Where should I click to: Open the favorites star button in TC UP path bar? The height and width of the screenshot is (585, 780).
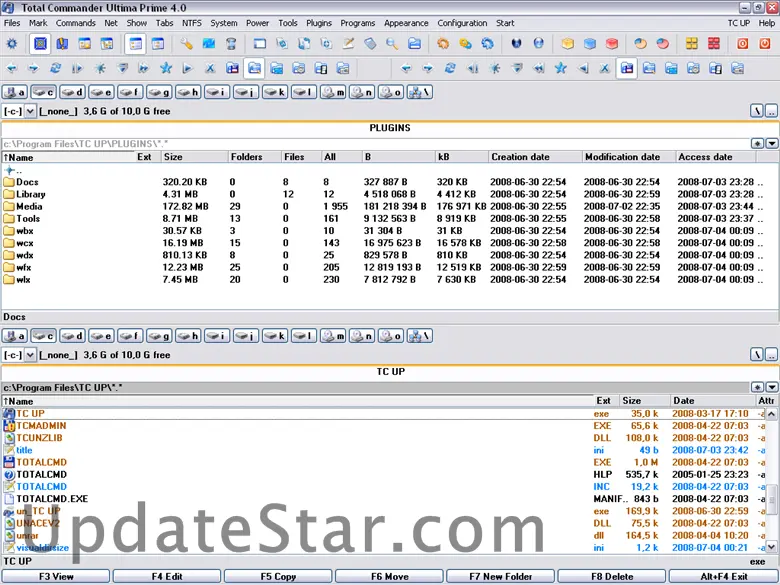[x=757, y=387]
